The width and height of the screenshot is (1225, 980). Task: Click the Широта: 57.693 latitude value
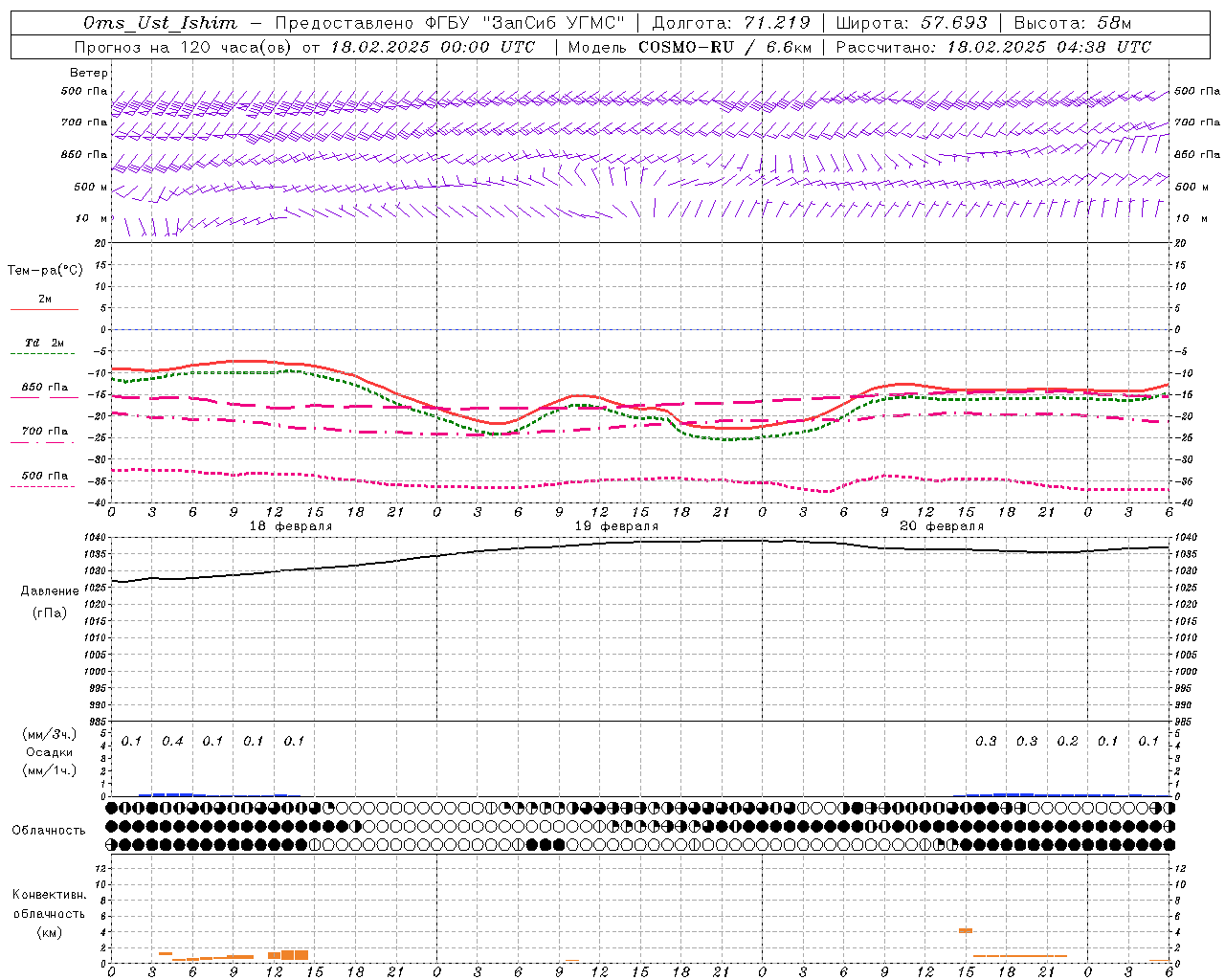coord(912,23)
